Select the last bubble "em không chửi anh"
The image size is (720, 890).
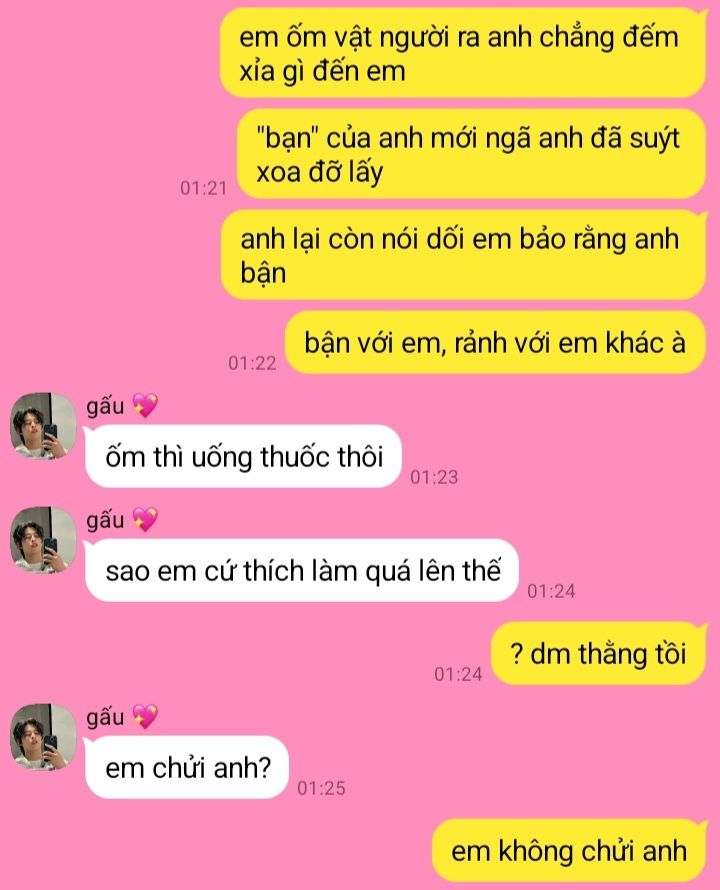[x=569, y=851]
